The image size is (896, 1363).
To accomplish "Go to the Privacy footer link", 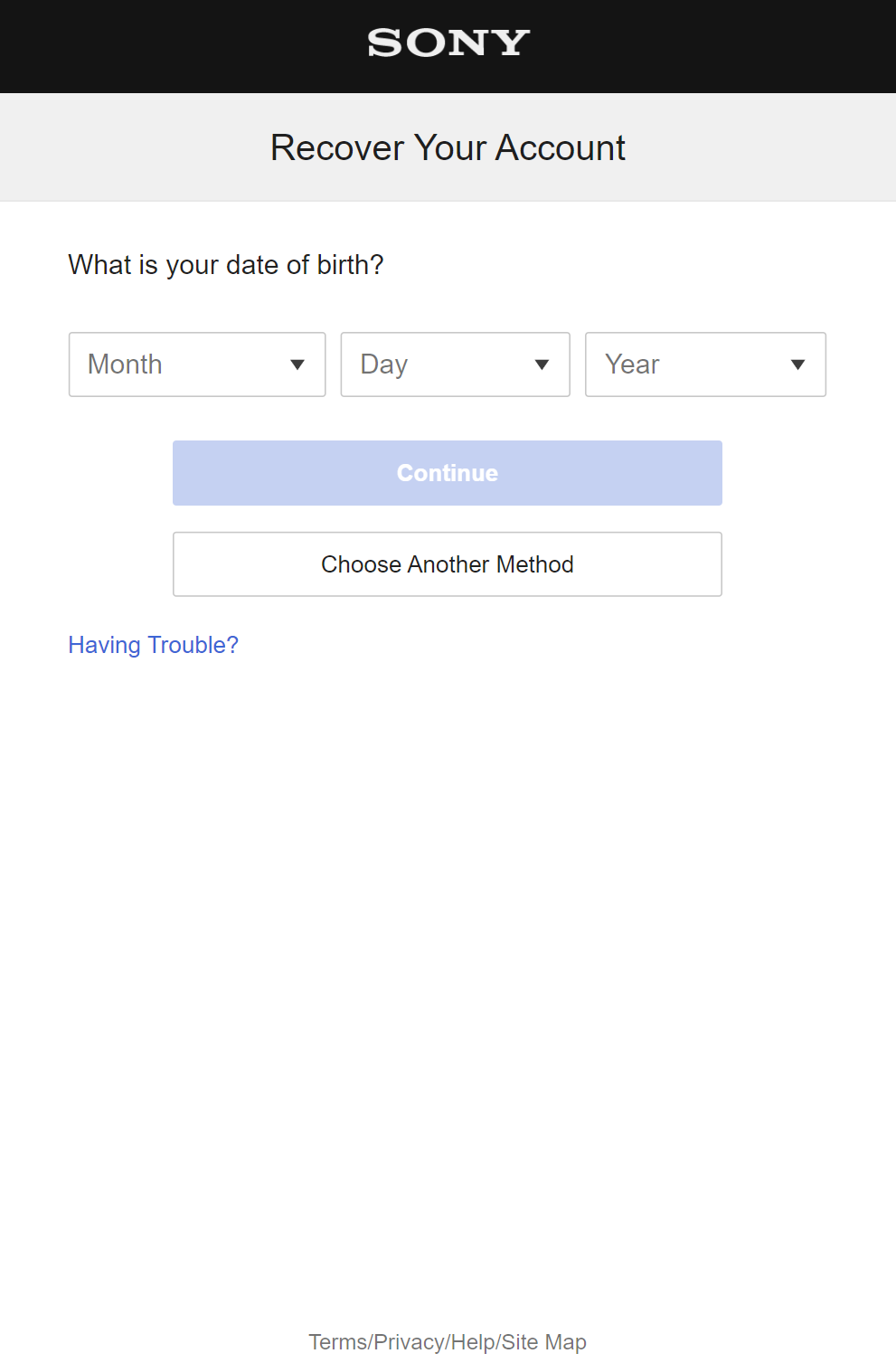I will (409, 1342).
